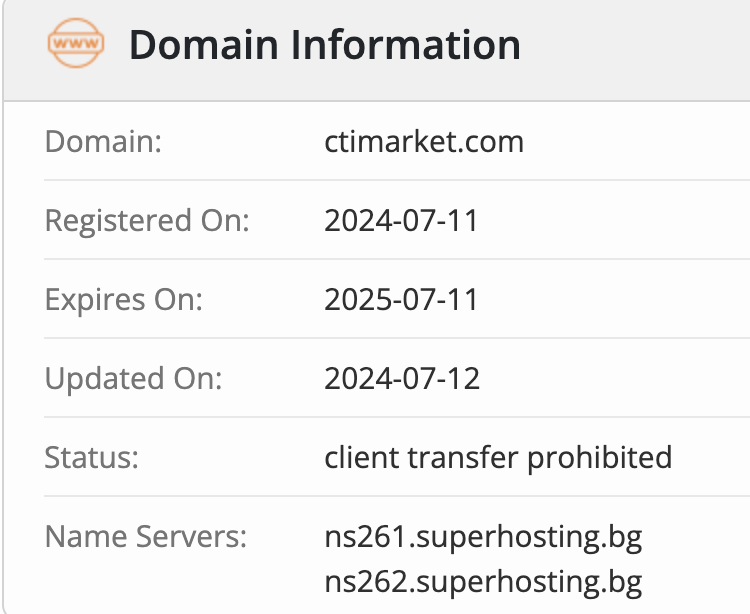Click the word Information in the header

click(x=405, y=44)
